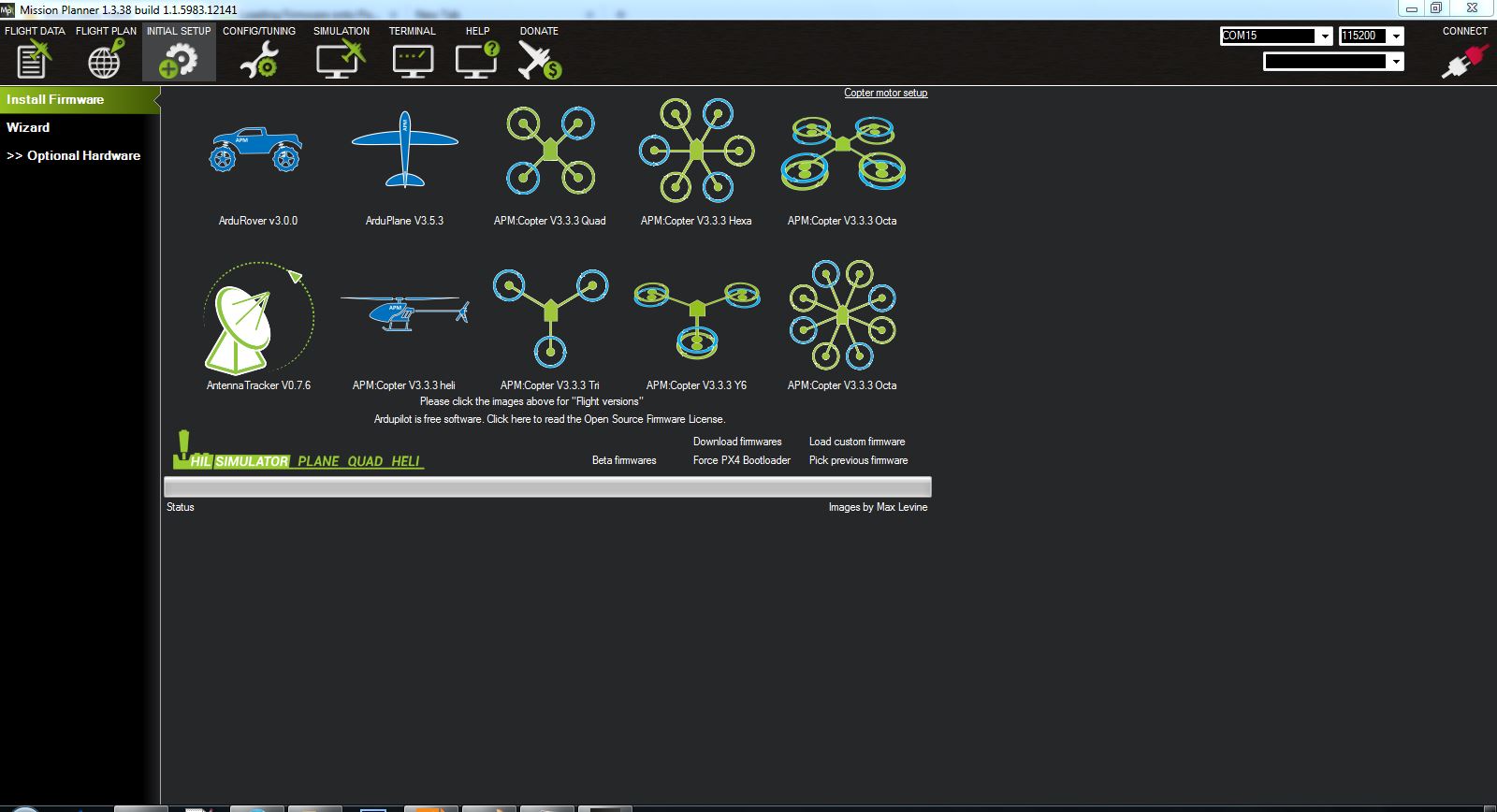Click the HIL simulator PLANE option
Image resolution: width=1497 pixels, height=812 pixels.
tap(318, 461)
